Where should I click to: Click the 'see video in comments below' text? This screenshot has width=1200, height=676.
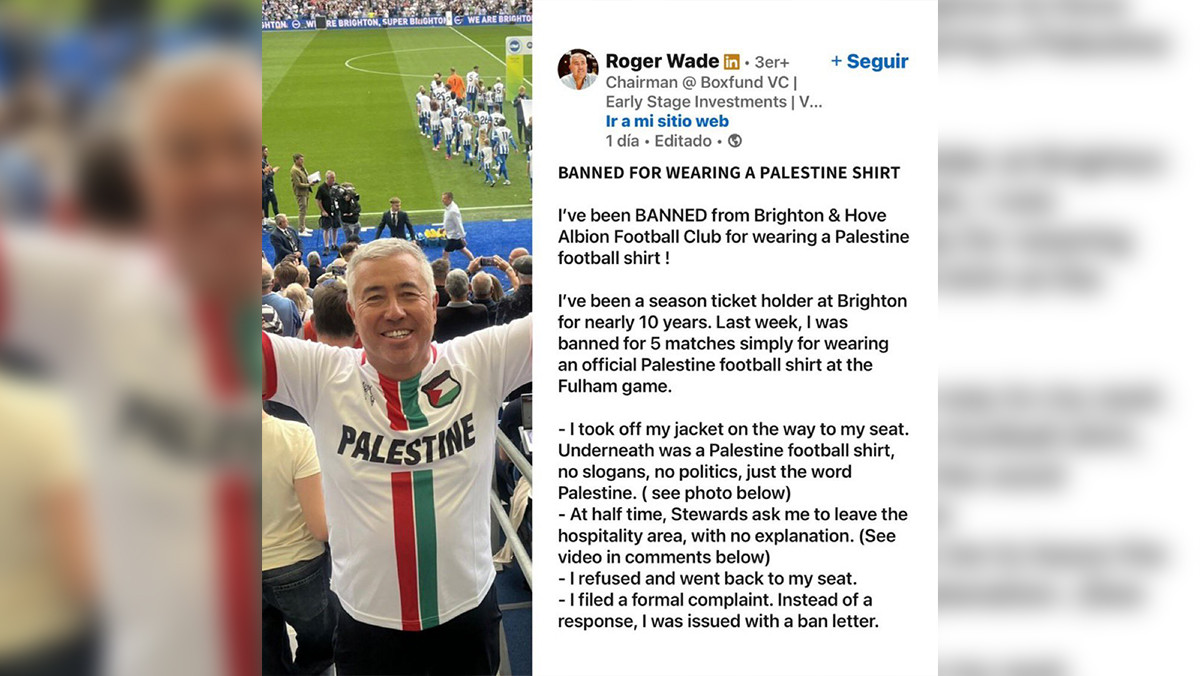[x=727, y=546]
